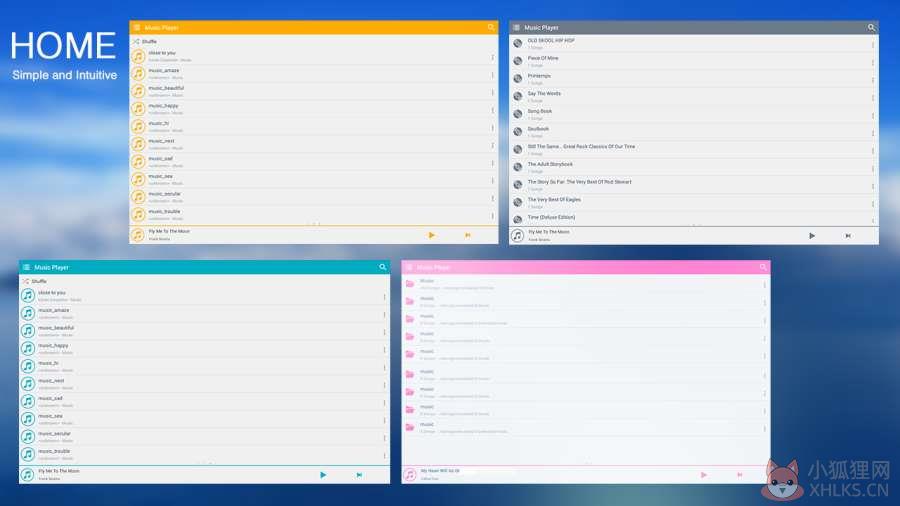Open Still The Same... Great Rock Classics album
Viewport: 900px width, 506px height.
tap(693, 150)
